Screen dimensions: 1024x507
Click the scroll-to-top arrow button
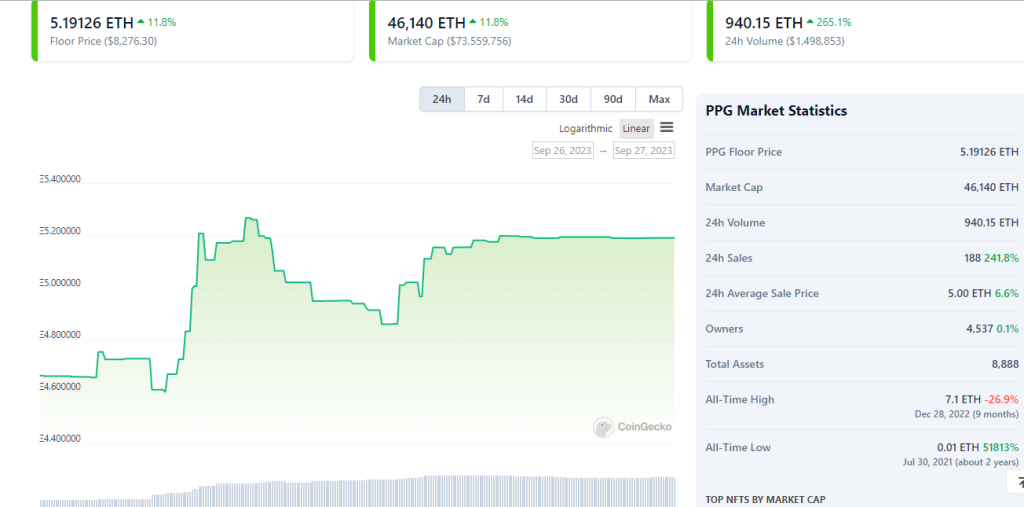coord(1015,484)
